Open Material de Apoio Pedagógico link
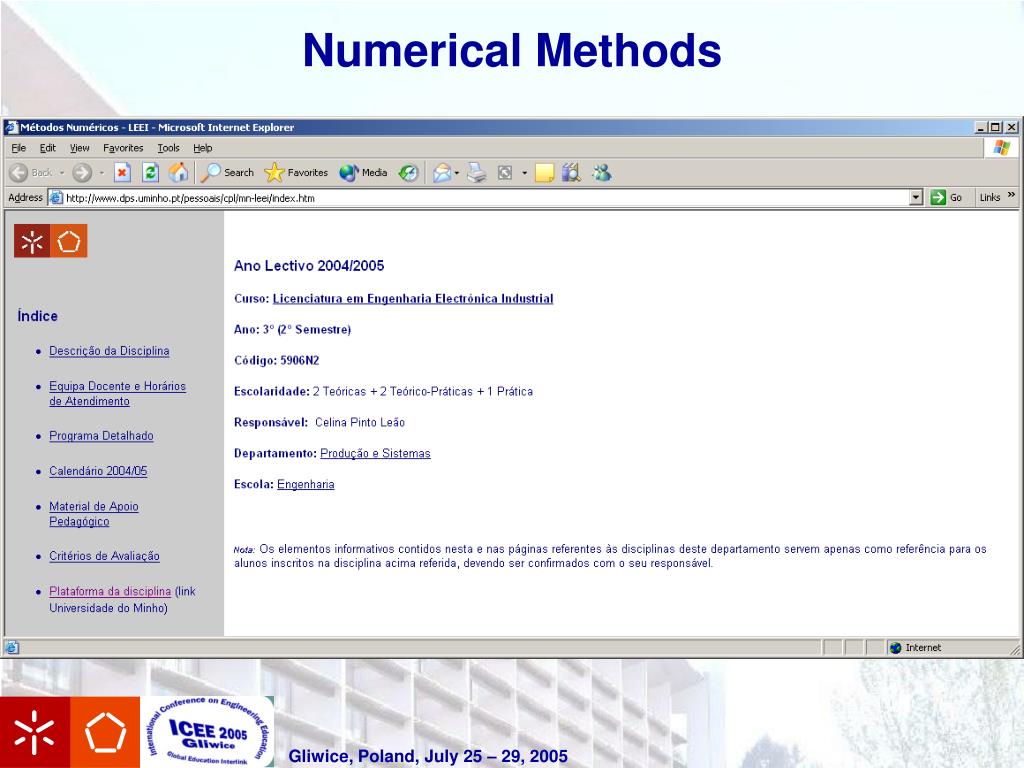1024x768 pixels. pyautogui.click(x=93, y=514)
